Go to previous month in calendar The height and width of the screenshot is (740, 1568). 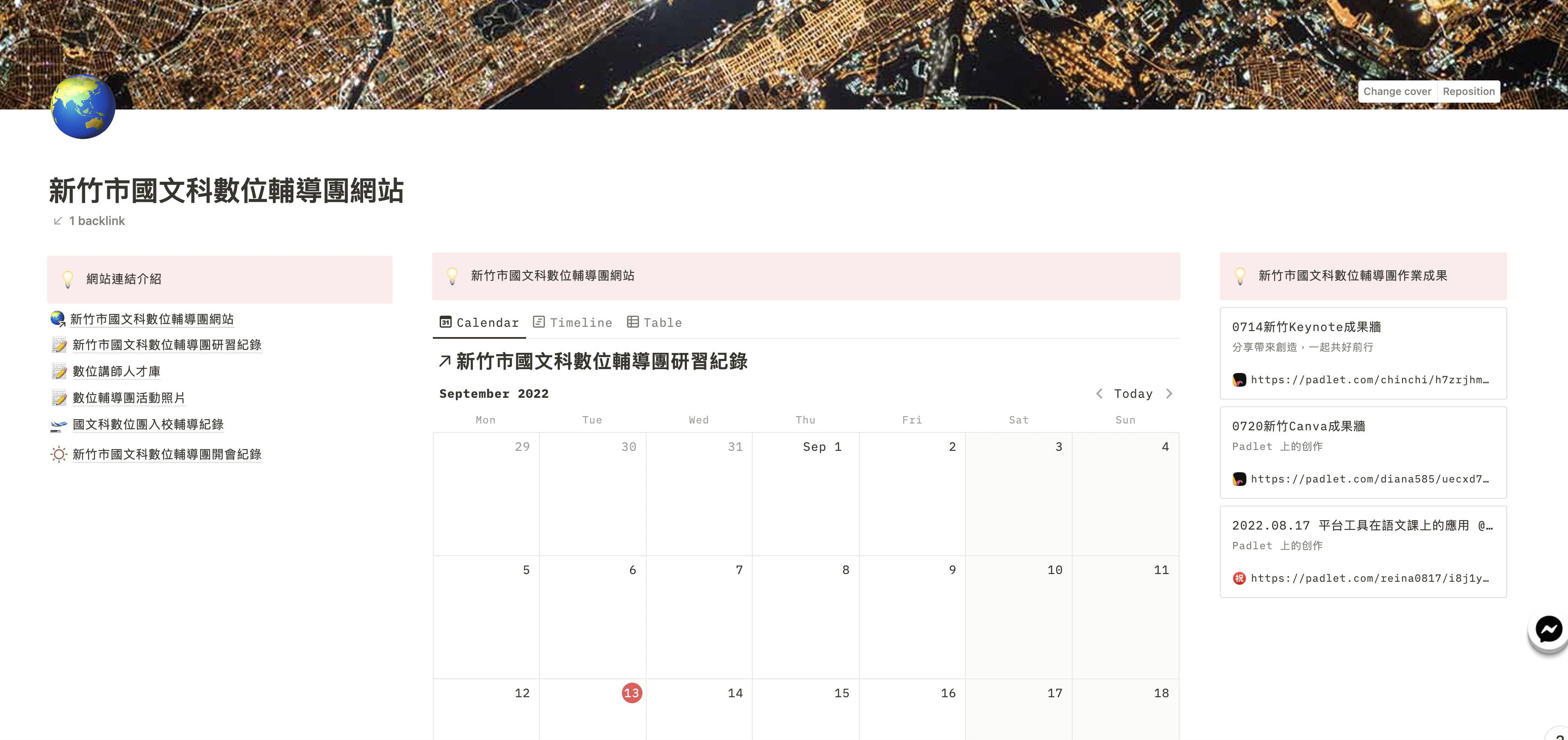point(1099,394)
